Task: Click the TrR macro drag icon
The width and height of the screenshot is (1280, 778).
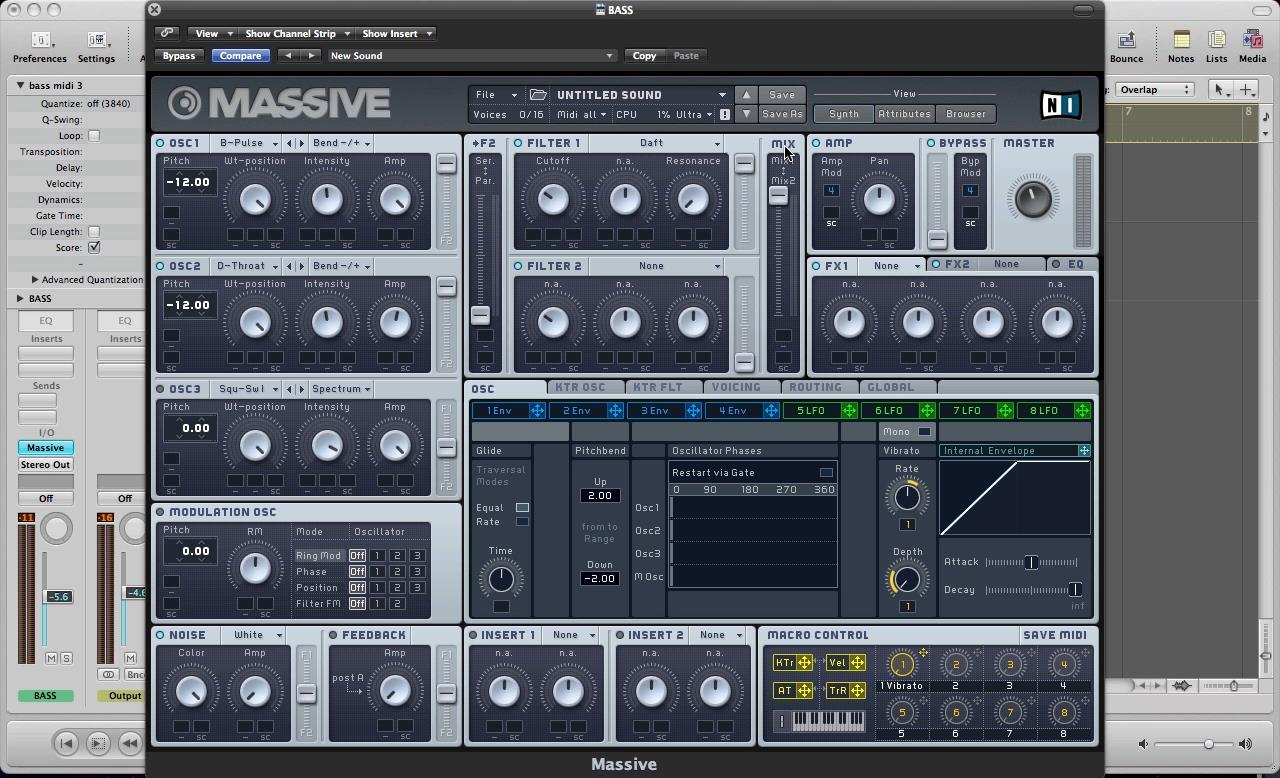Action: click(857, 690)
